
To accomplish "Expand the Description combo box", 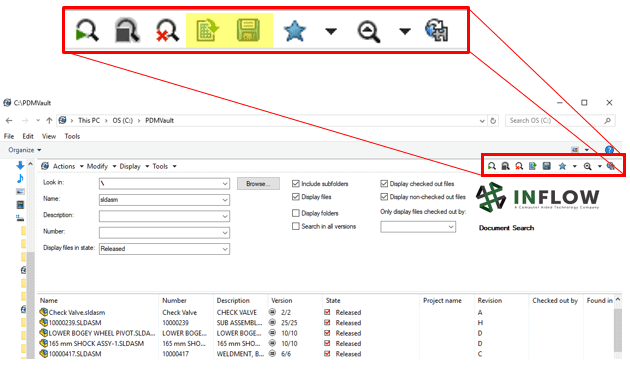I will tap(225, 216).
